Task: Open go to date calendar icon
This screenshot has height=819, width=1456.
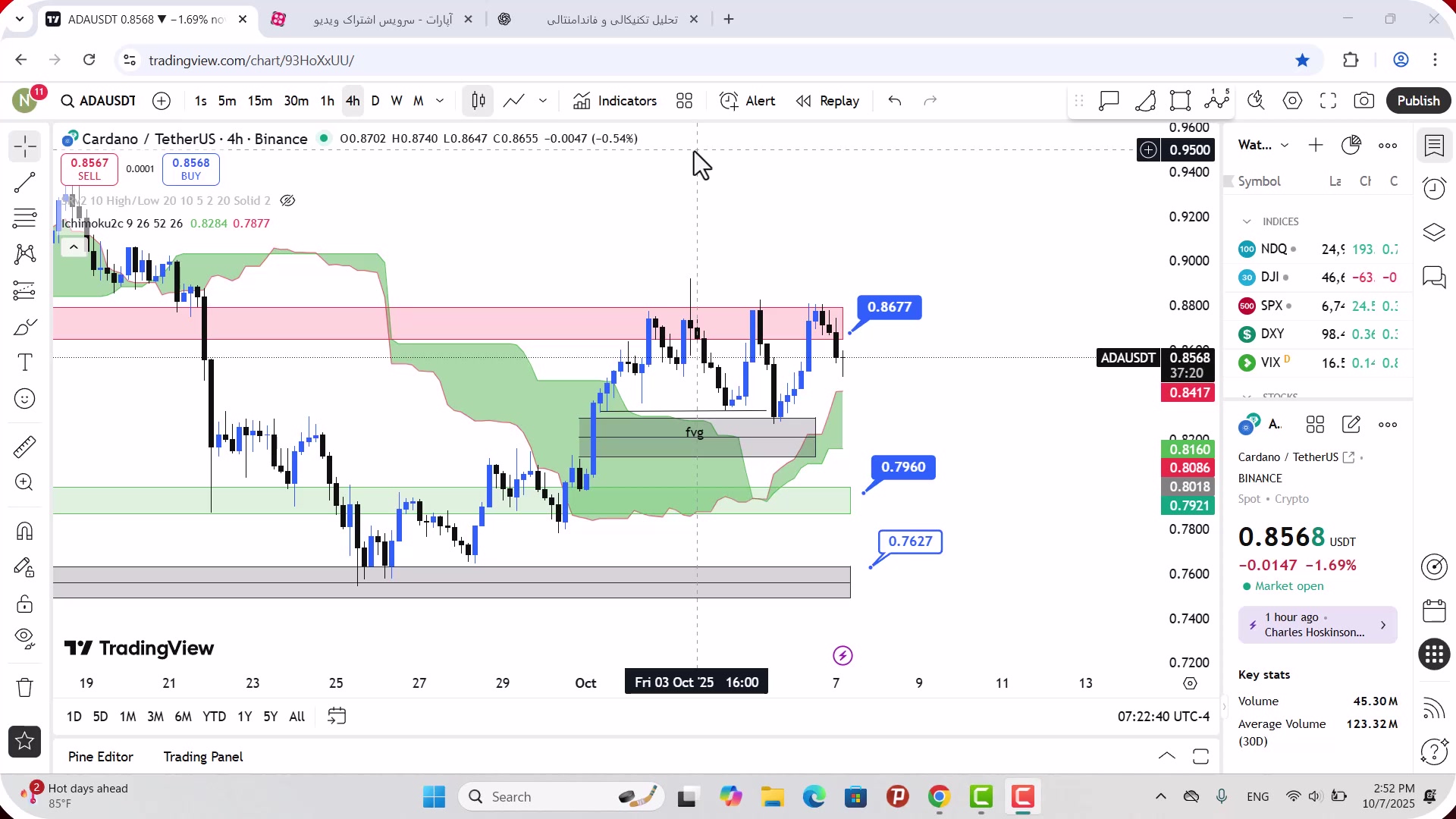Action: coord(337,717)
